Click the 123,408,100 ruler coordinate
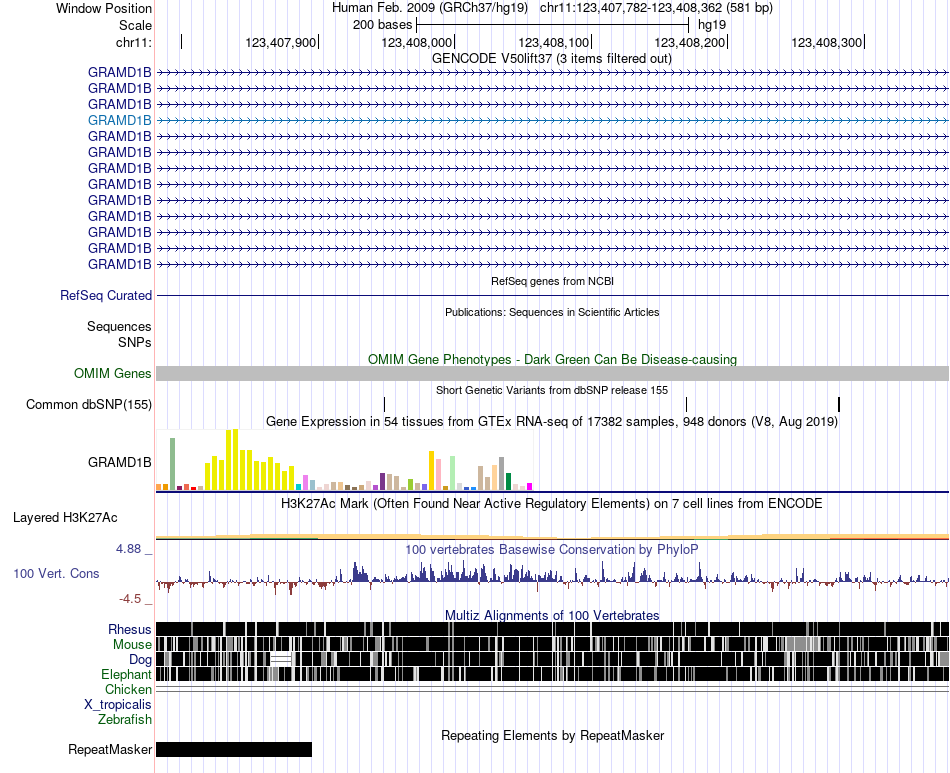Image resolution: width=950 pixels, height=773 pixels. coord(554,42)
